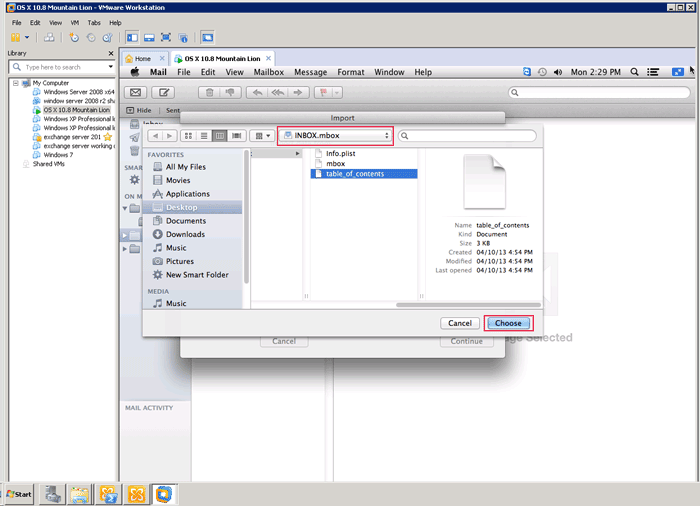Viewport: 700px width, 506px height.
Task: Select Downloads in Favorites sidebar
Action: pyautogui.click(x=185, y=234)
